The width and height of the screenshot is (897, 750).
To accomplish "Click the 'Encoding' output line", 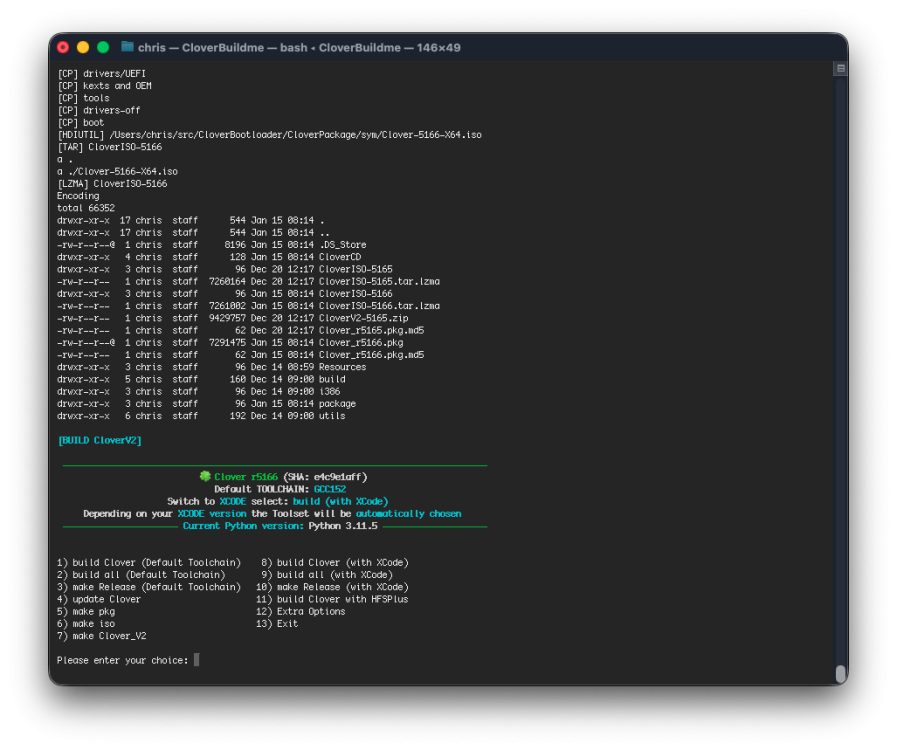I will pos(78,196).
